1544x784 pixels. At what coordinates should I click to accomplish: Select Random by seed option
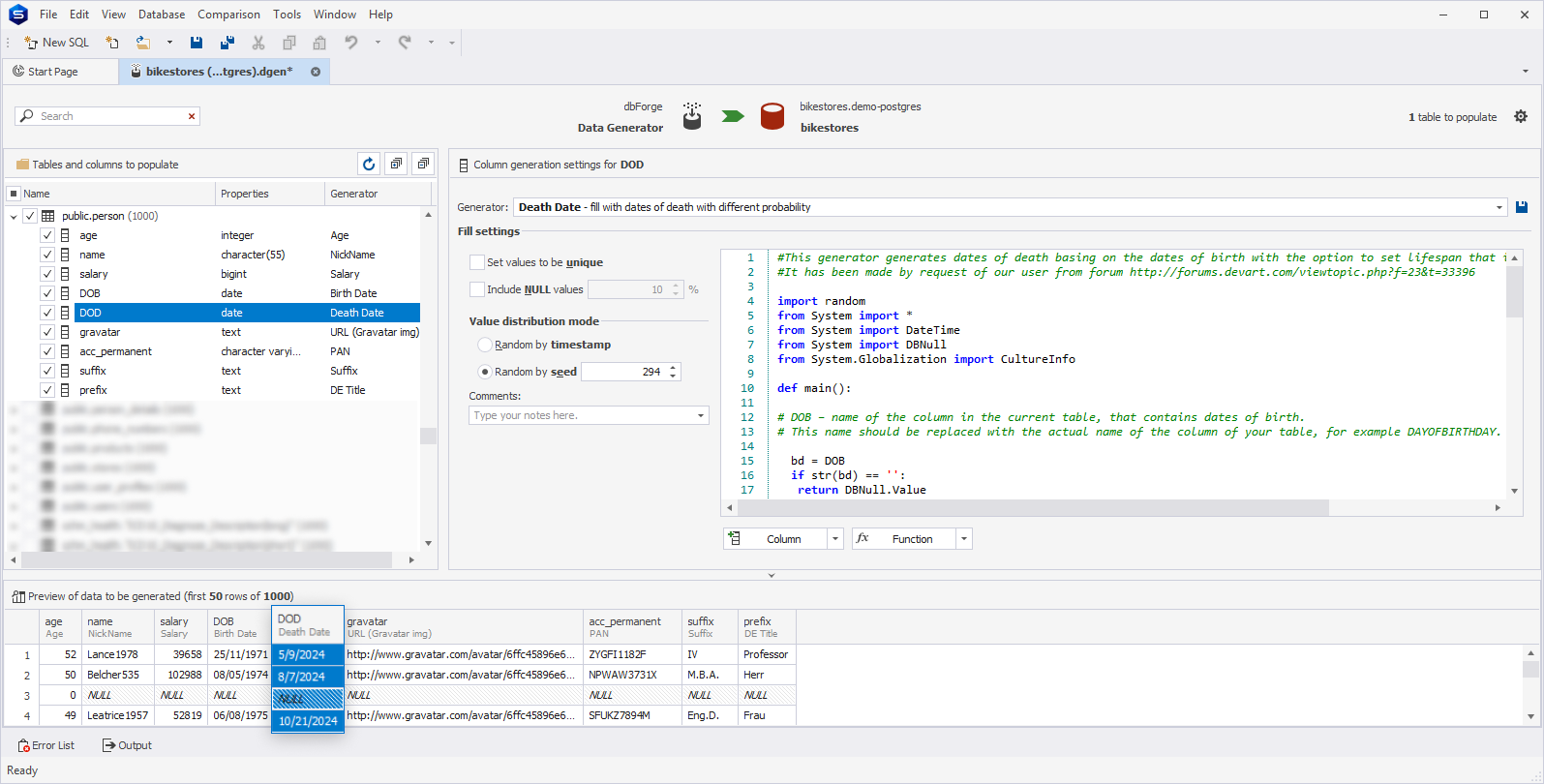pyautogui.click(x=485, y=372)
